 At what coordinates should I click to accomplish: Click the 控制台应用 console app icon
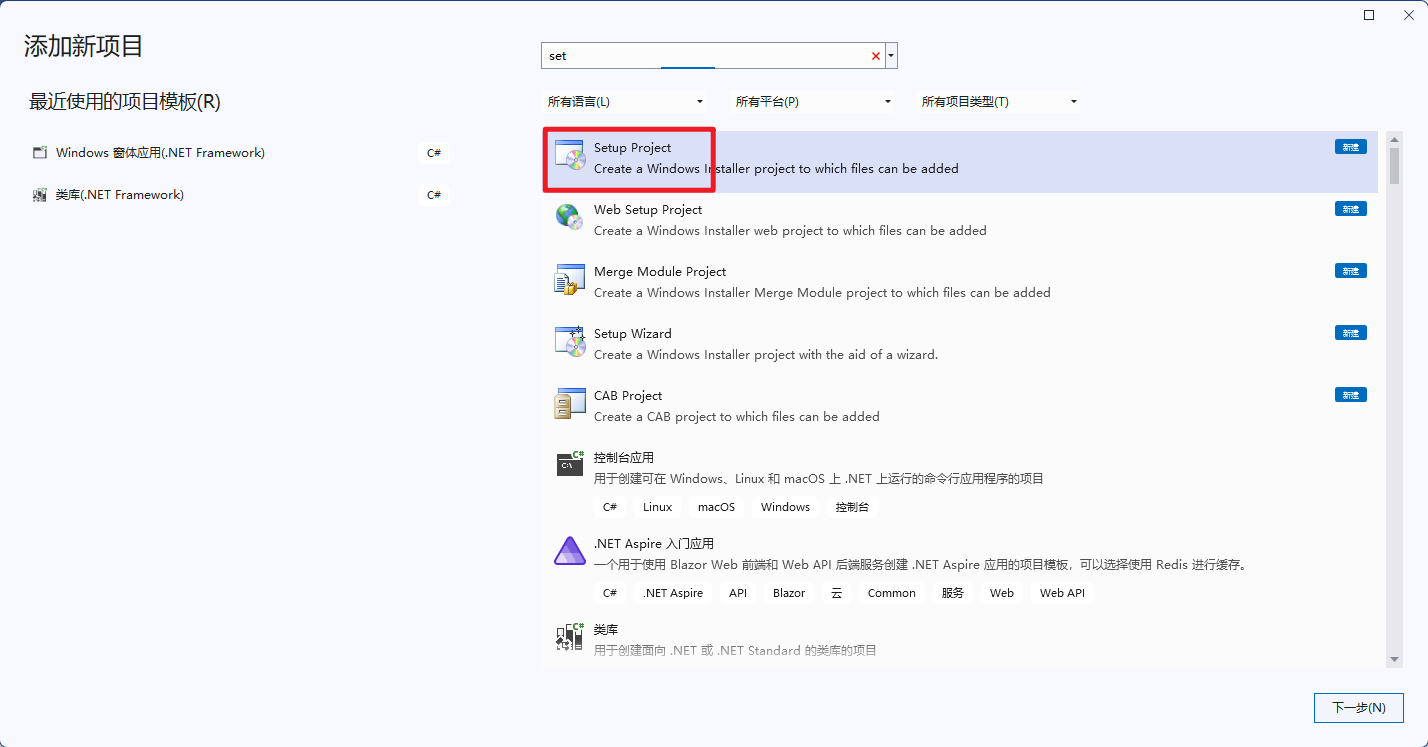pos(569,463)
